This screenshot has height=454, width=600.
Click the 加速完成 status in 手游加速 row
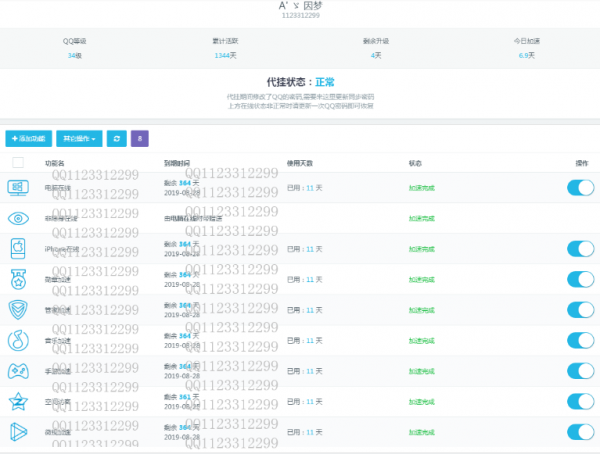(422, 371)
